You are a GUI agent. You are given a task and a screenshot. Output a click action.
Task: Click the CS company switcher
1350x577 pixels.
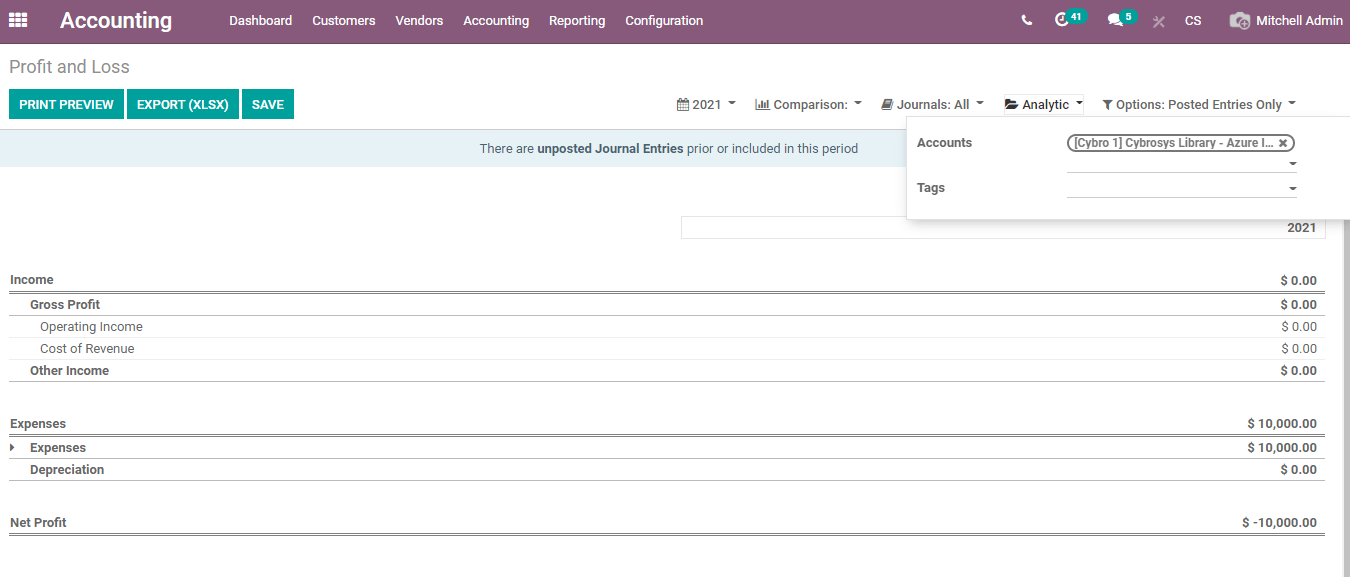pos(1193,20)
